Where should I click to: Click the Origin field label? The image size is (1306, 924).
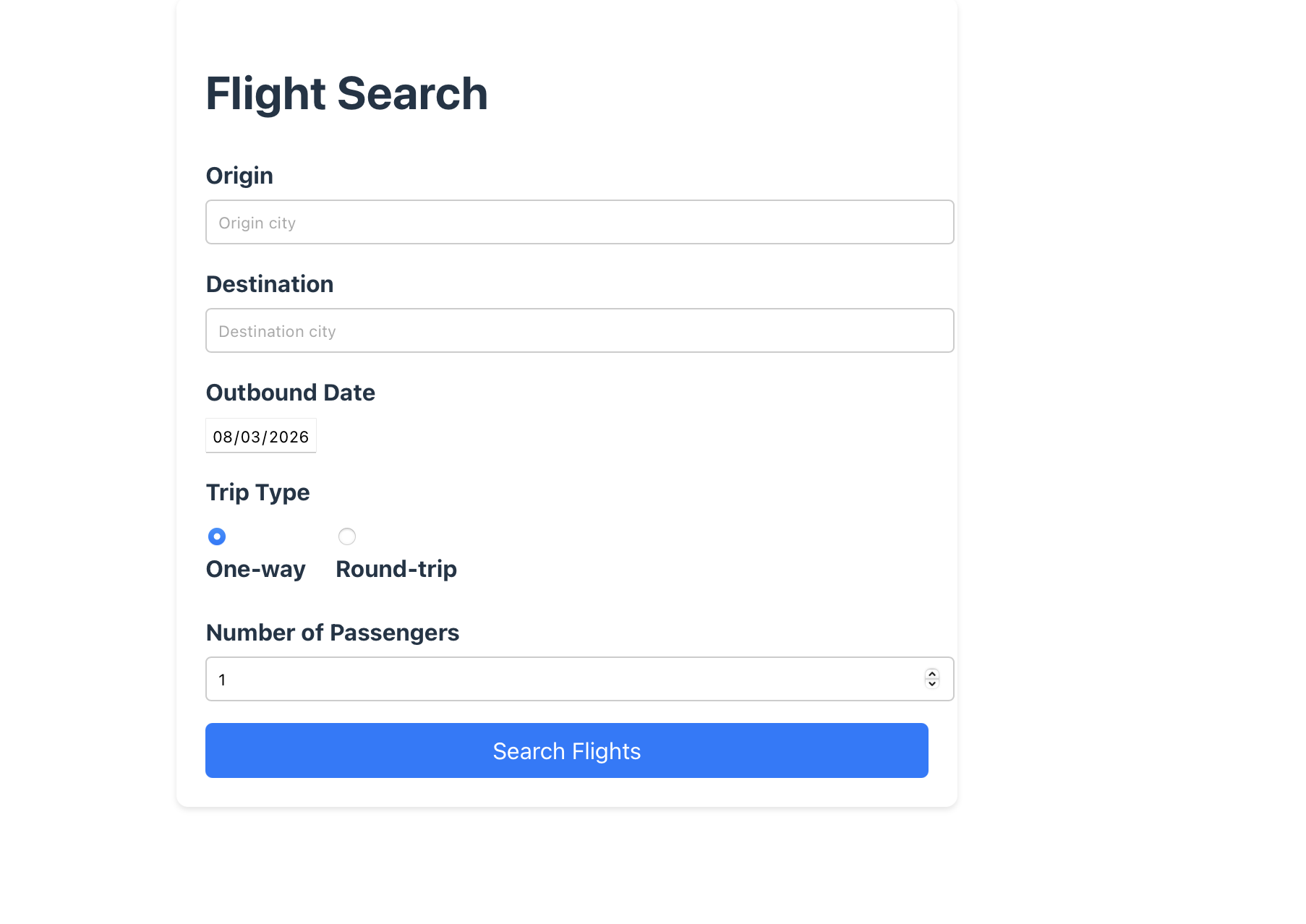(239, 176)
